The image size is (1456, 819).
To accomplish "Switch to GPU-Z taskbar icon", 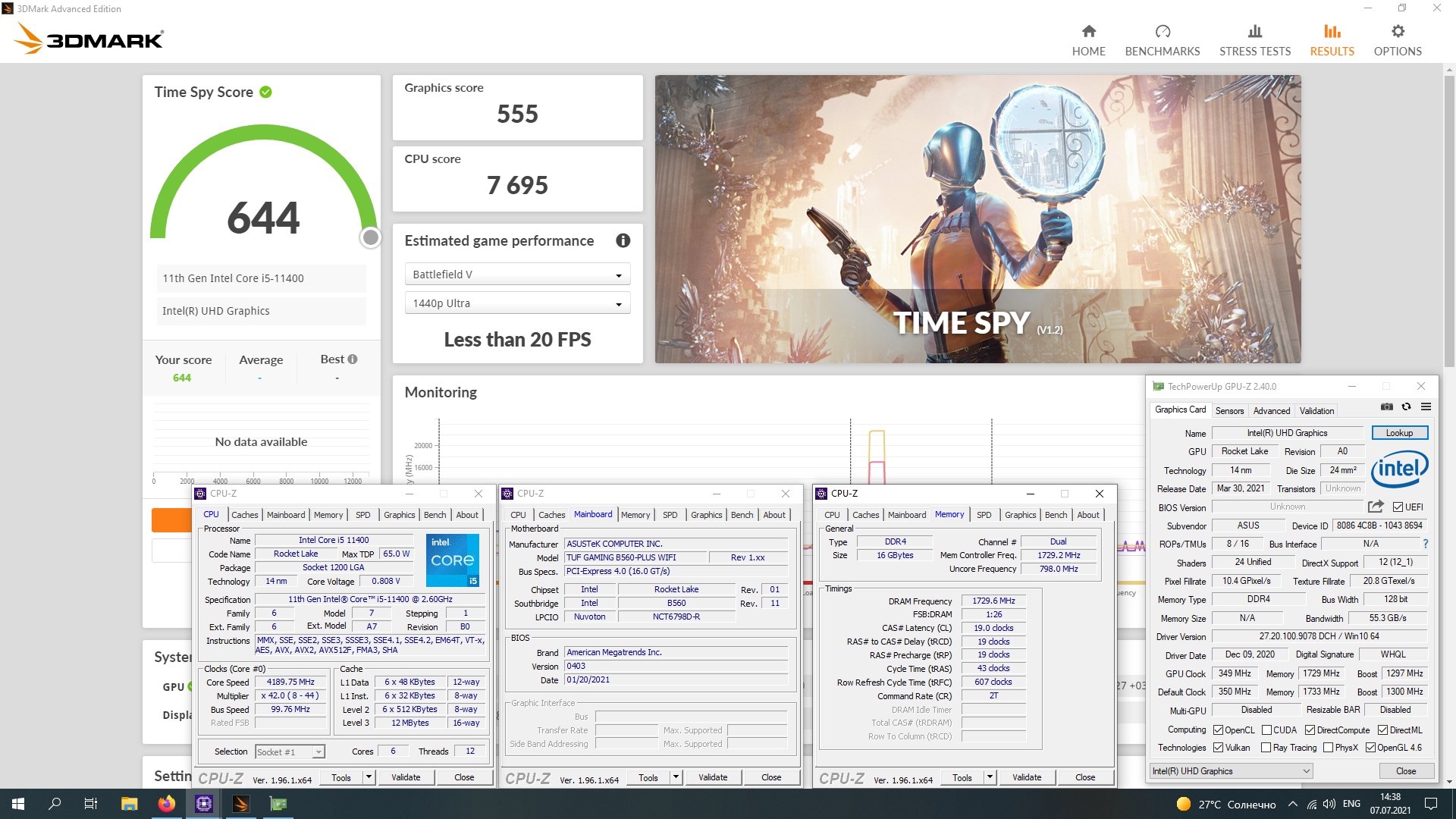I will tap(278, 804).
